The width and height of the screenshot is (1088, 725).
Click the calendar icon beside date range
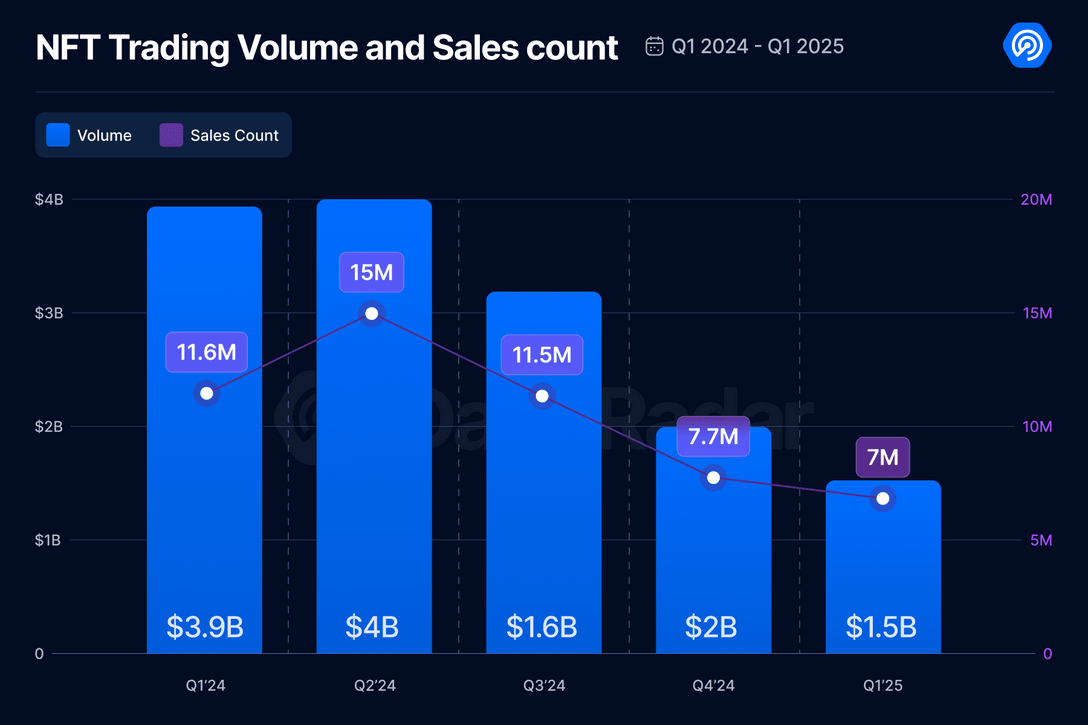[x=654, y=46]
